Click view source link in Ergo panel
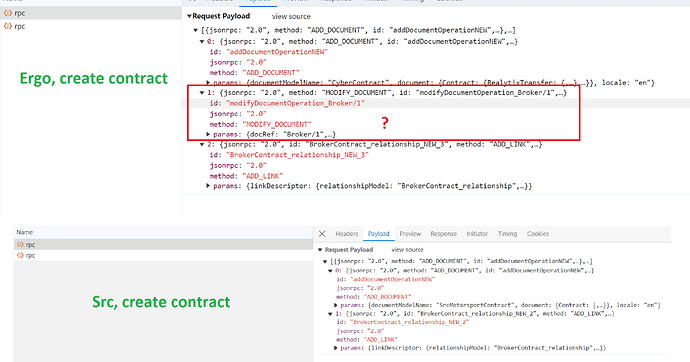Image resolution: width=690 pixels, height=362 pixels. point(291,16)
